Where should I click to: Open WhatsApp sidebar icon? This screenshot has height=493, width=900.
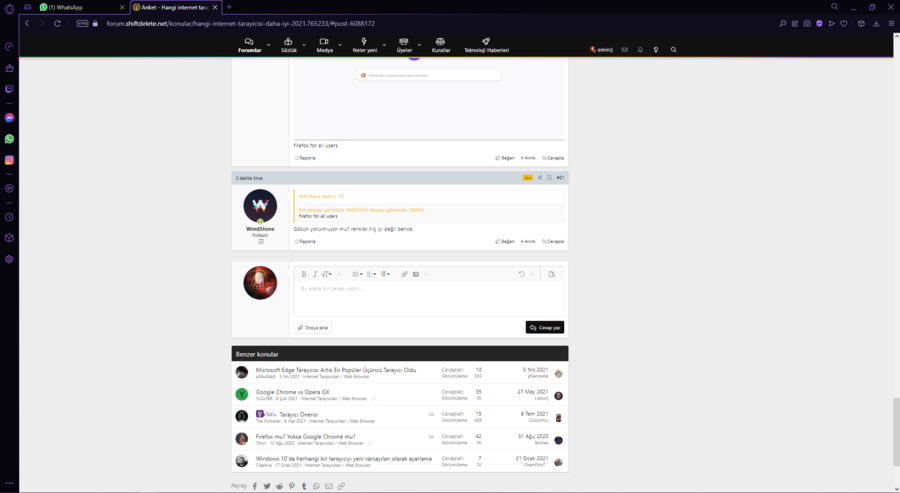pyautogui.click(x=9, y=139)
